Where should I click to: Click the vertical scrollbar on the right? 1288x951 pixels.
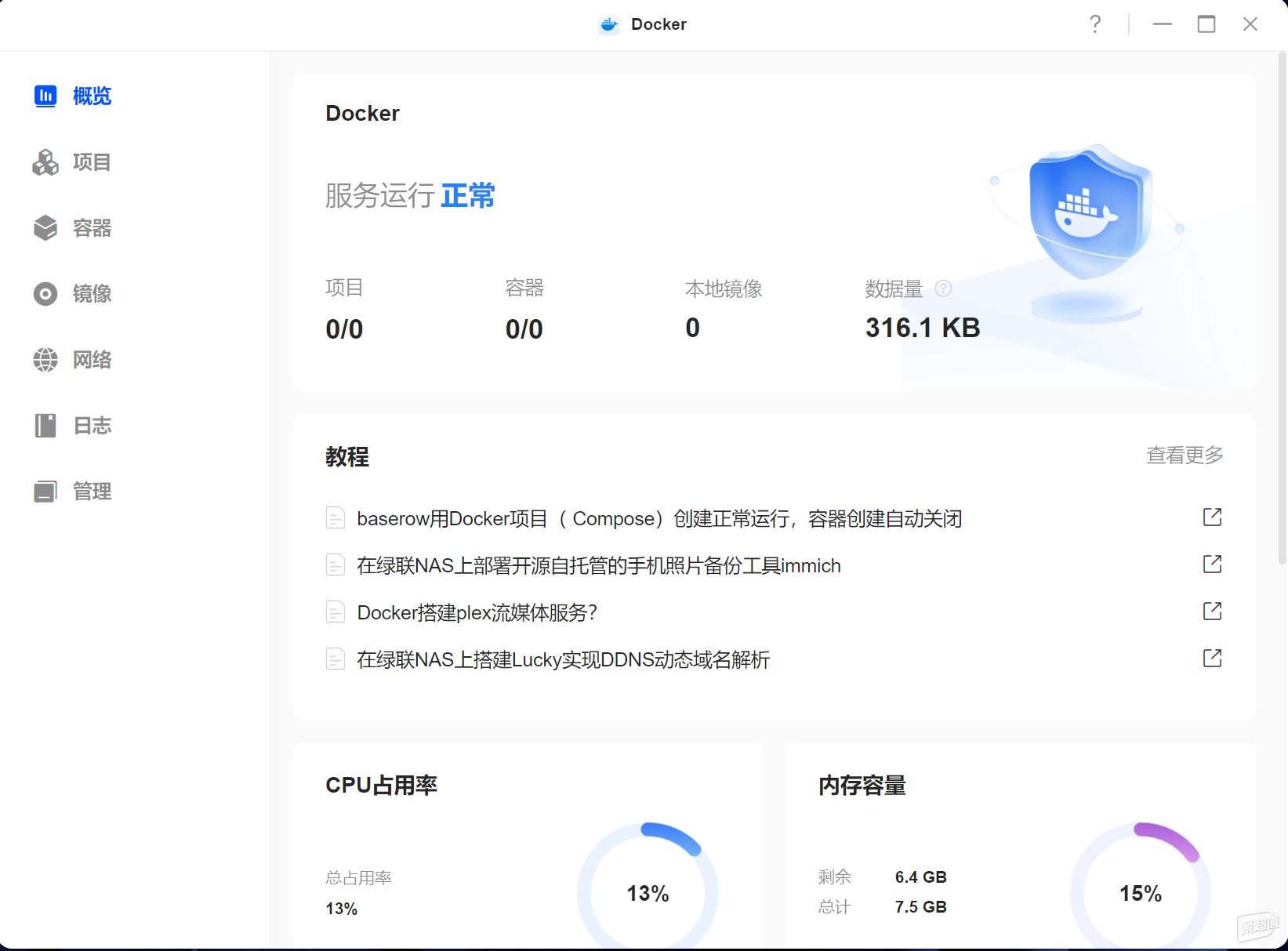(x=1283, y=307)
